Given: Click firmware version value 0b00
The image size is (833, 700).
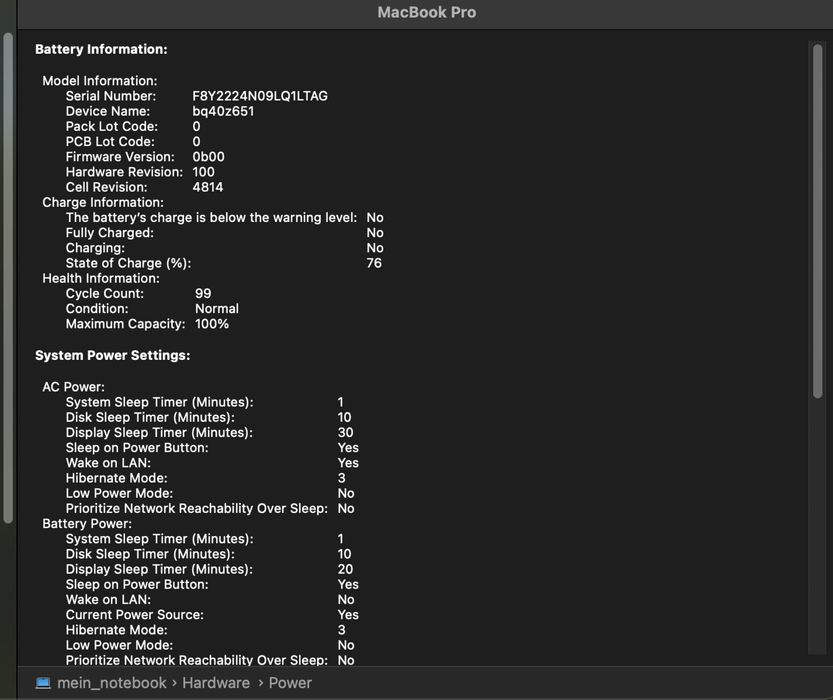Looking at the screenshot, I should [x=208, y=157].
